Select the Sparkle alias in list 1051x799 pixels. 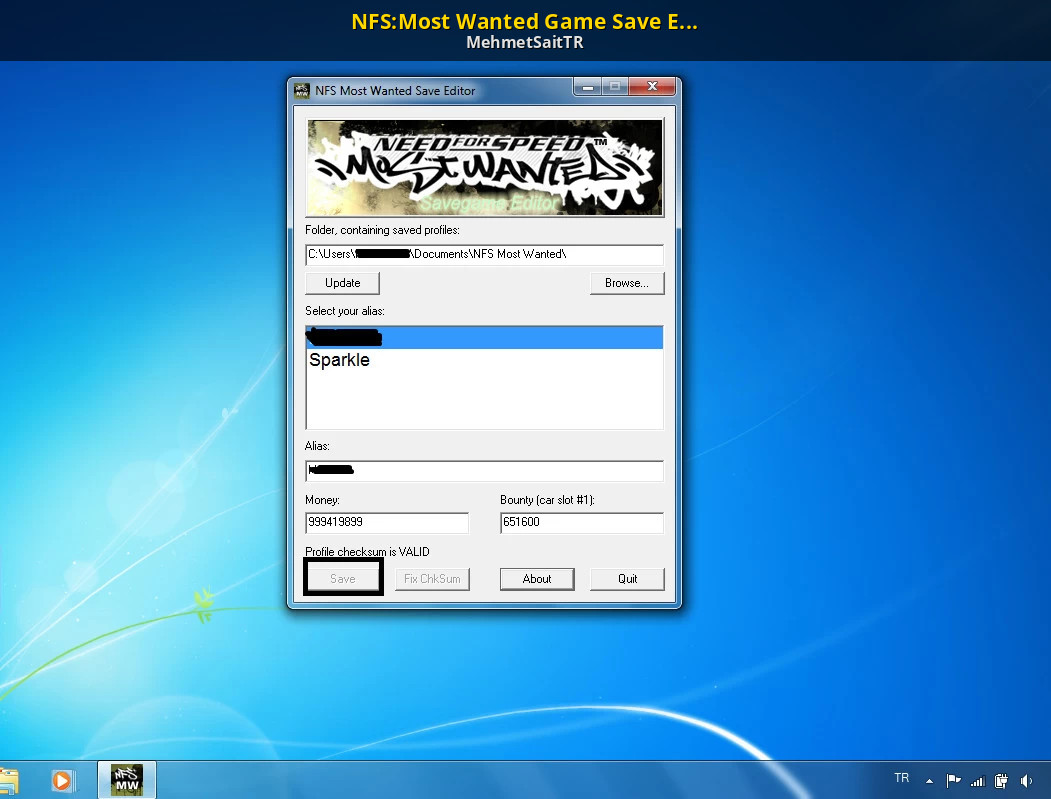pos(340,360)
